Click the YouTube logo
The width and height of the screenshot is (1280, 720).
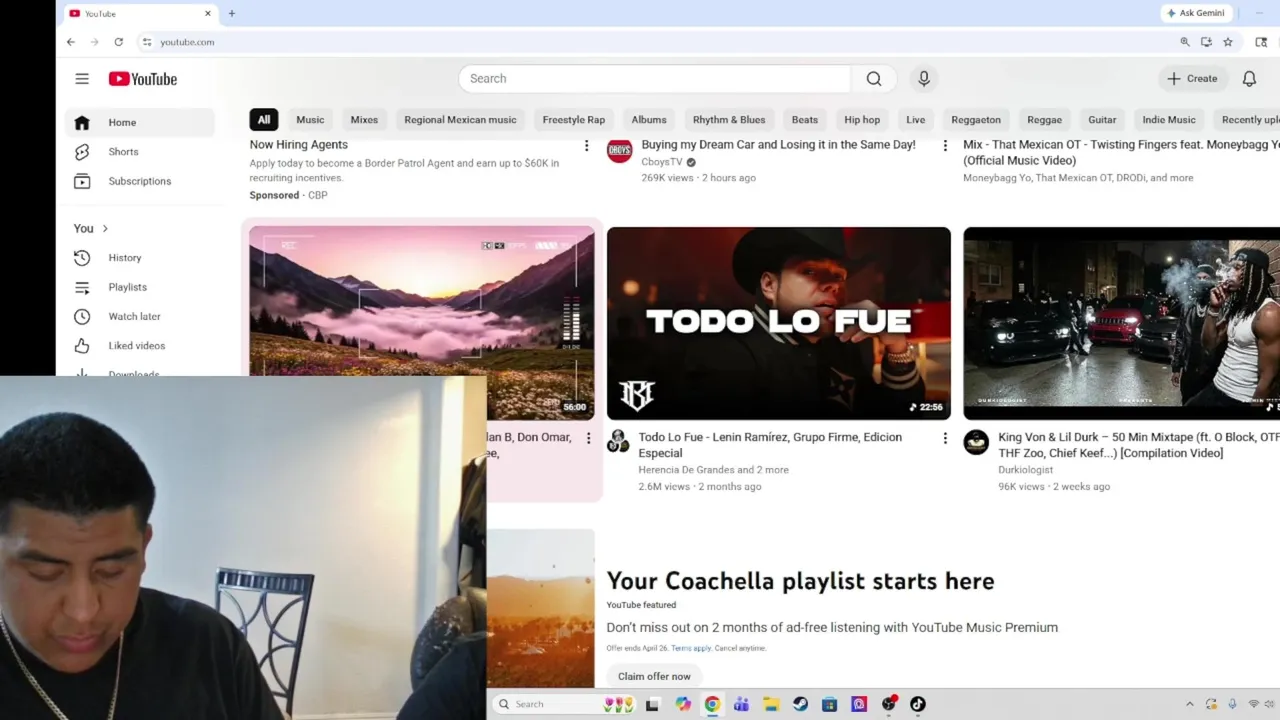tap(143, 79)
